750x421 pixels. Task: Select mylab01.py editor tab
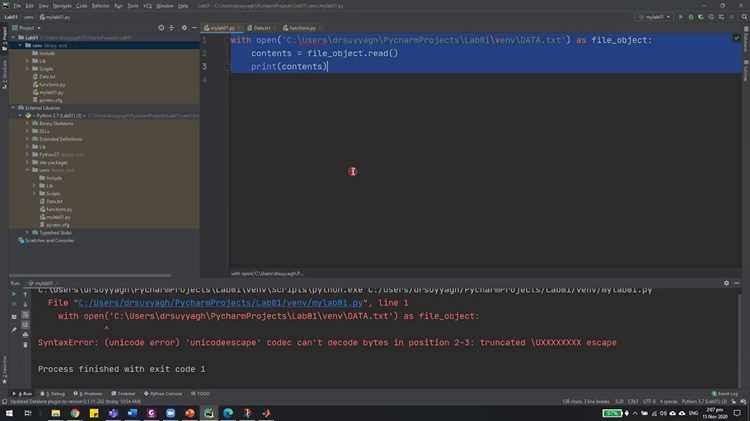222,28
